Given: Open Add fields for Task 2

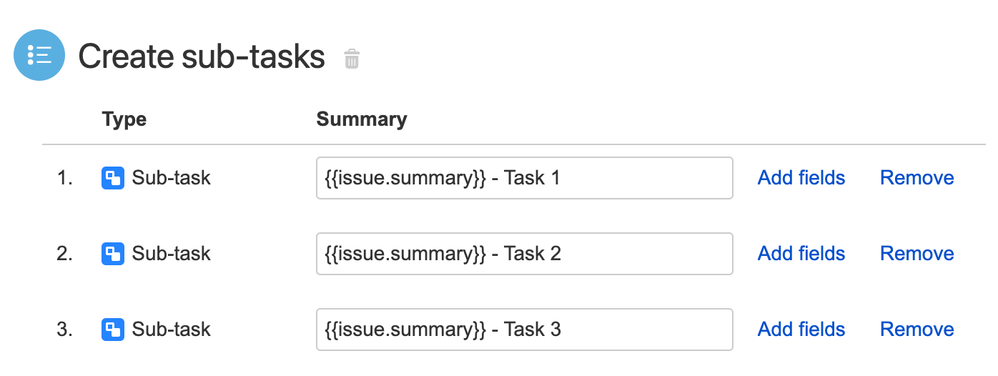Looking at the screenshot, I should (801, 254).
